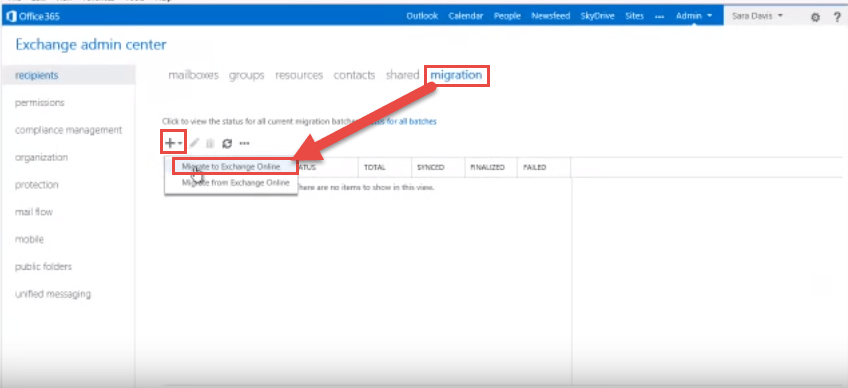Open compliance management in sidebar
848x388 pixels.
[69, 130]
